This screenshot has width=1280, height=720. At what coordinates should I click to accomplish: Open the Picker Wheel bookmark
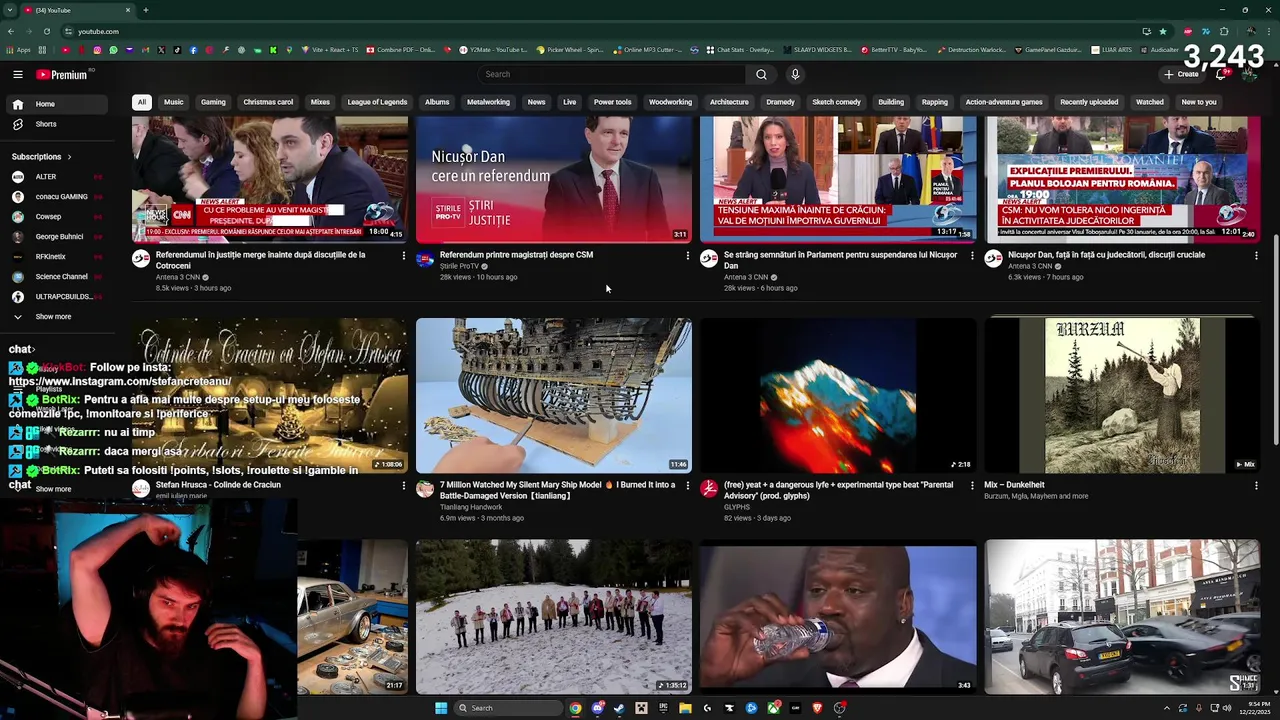pyautogui.click(x=570, y=50)
